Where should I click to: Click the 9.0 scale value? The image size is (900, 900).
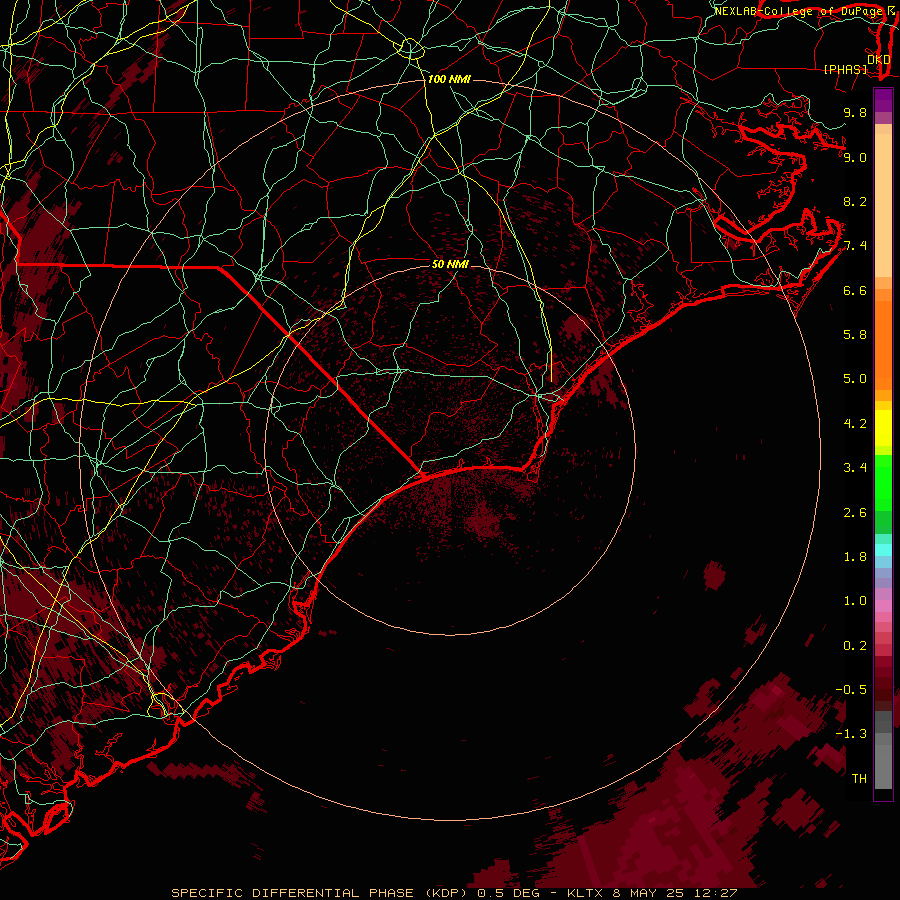tap(855, 157)
